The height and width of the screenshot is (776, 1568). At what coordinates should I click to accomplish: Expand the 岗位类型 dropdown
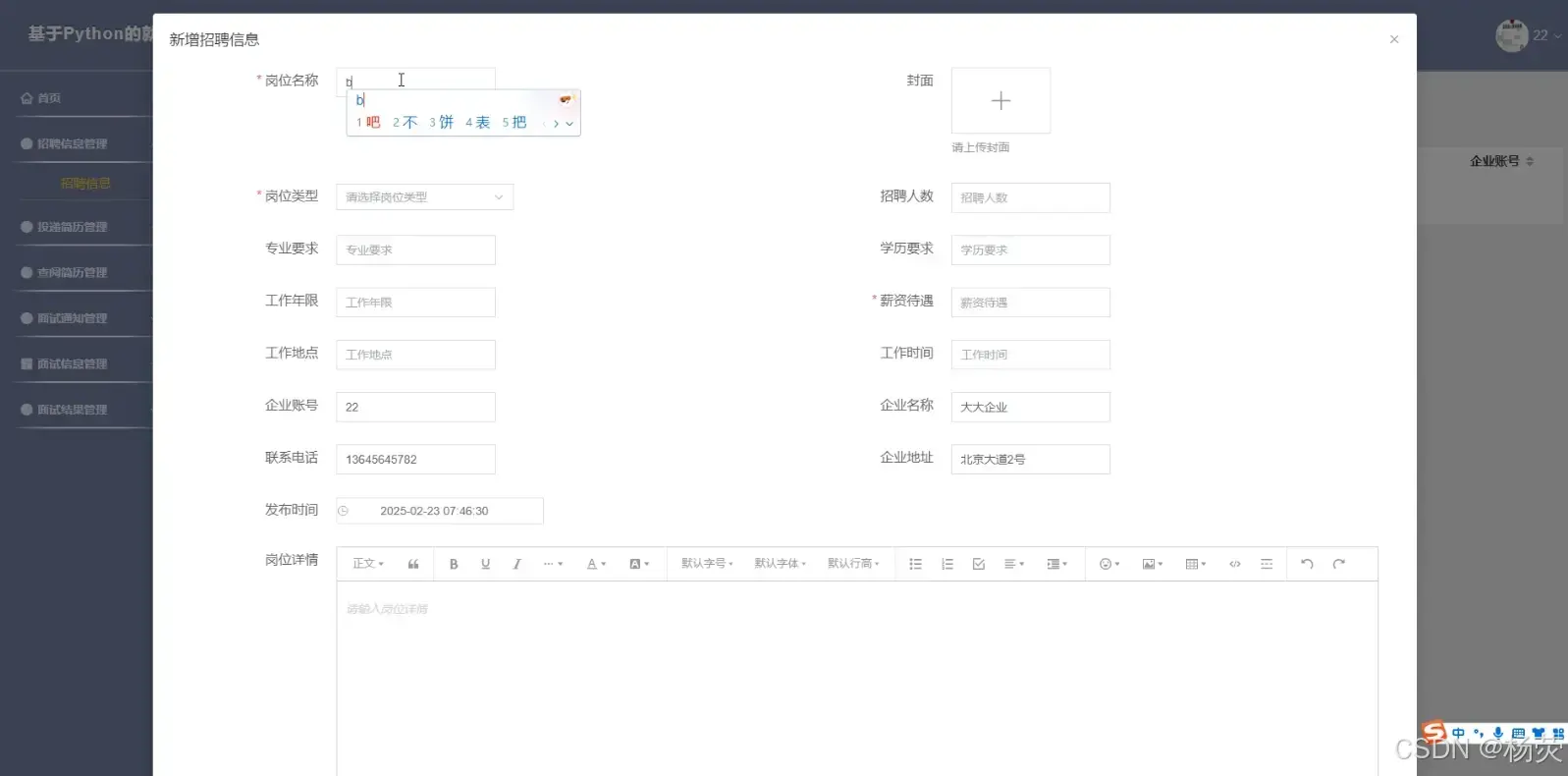click(x=424, y=196)
